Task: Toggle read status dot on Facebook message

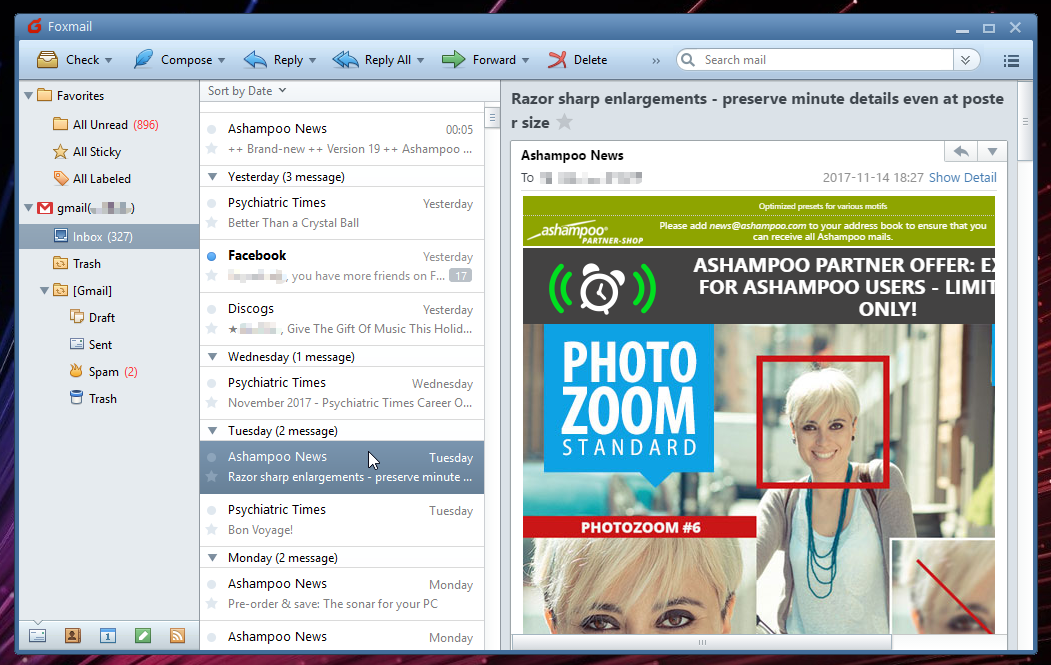Action: click(x=212, y=256)
